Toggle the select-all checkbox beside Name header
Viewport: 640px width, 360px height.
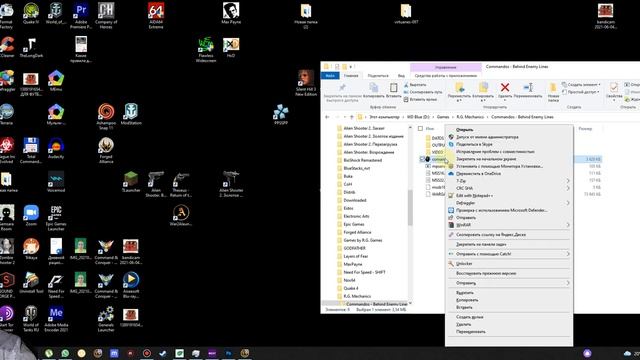click(420, 129)
